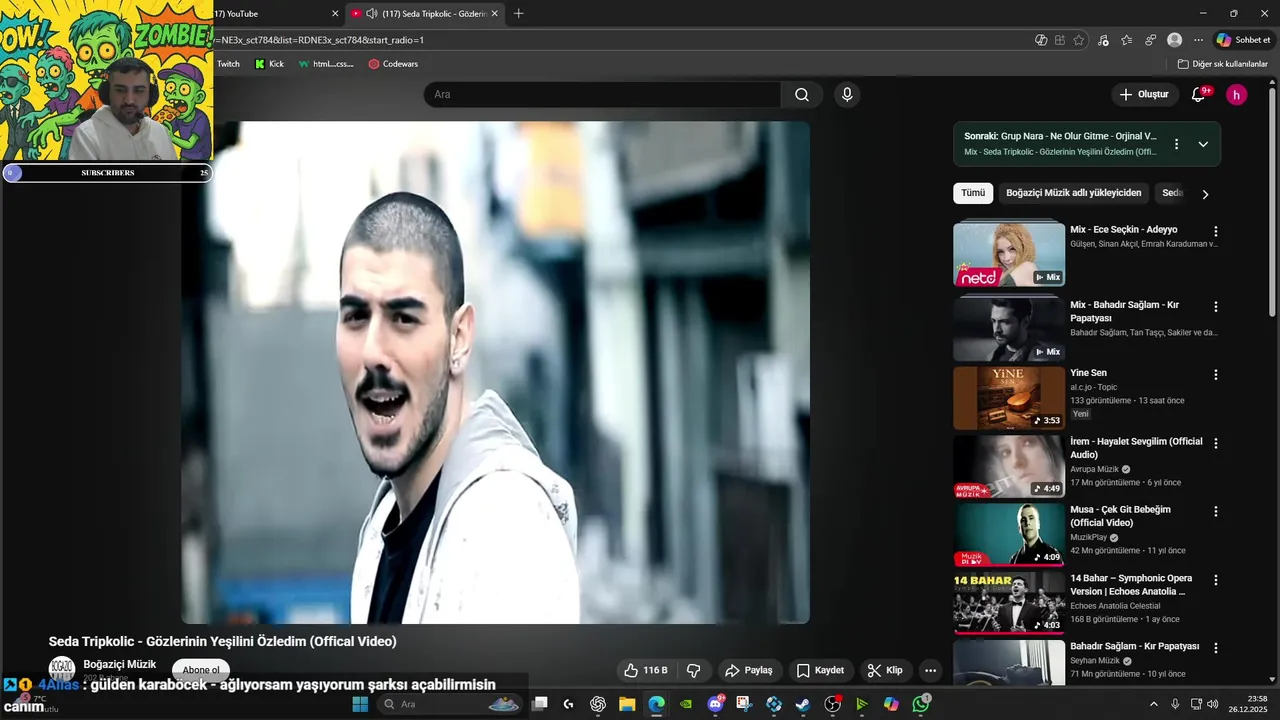Screen dimensions: 1280x720
Task: Open the YouTube account avatar menu
Action: pyautogui.click(x=1237, y=94)
